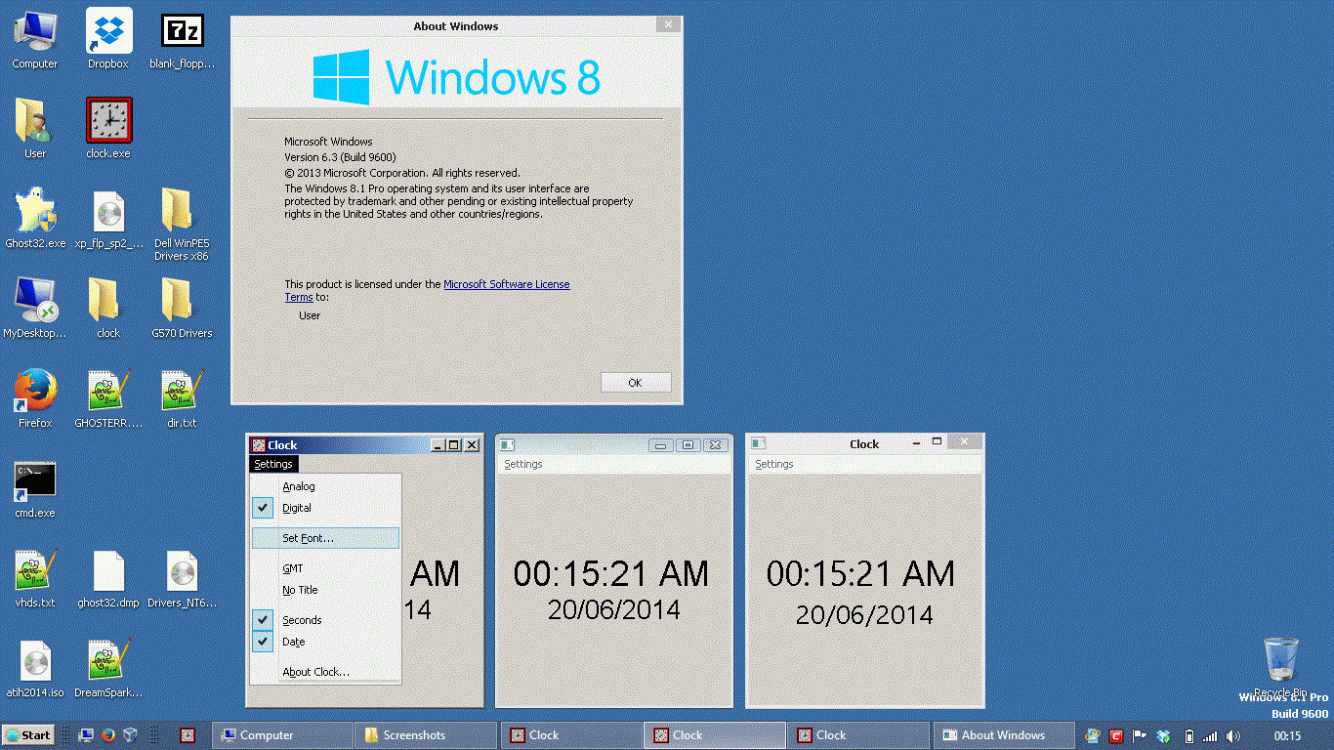The width and height of the screenshot is (1334, 750).
Task: Select the Firefox shortcut on the desktop
Action: click(35, 391)
